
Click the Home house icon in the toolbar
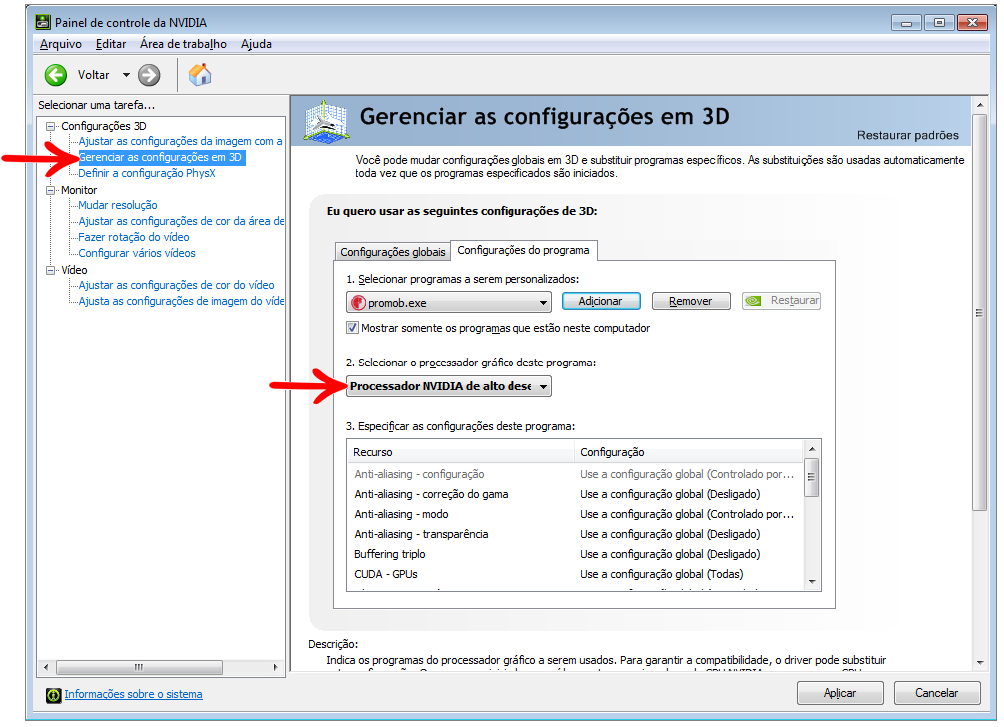200,75
